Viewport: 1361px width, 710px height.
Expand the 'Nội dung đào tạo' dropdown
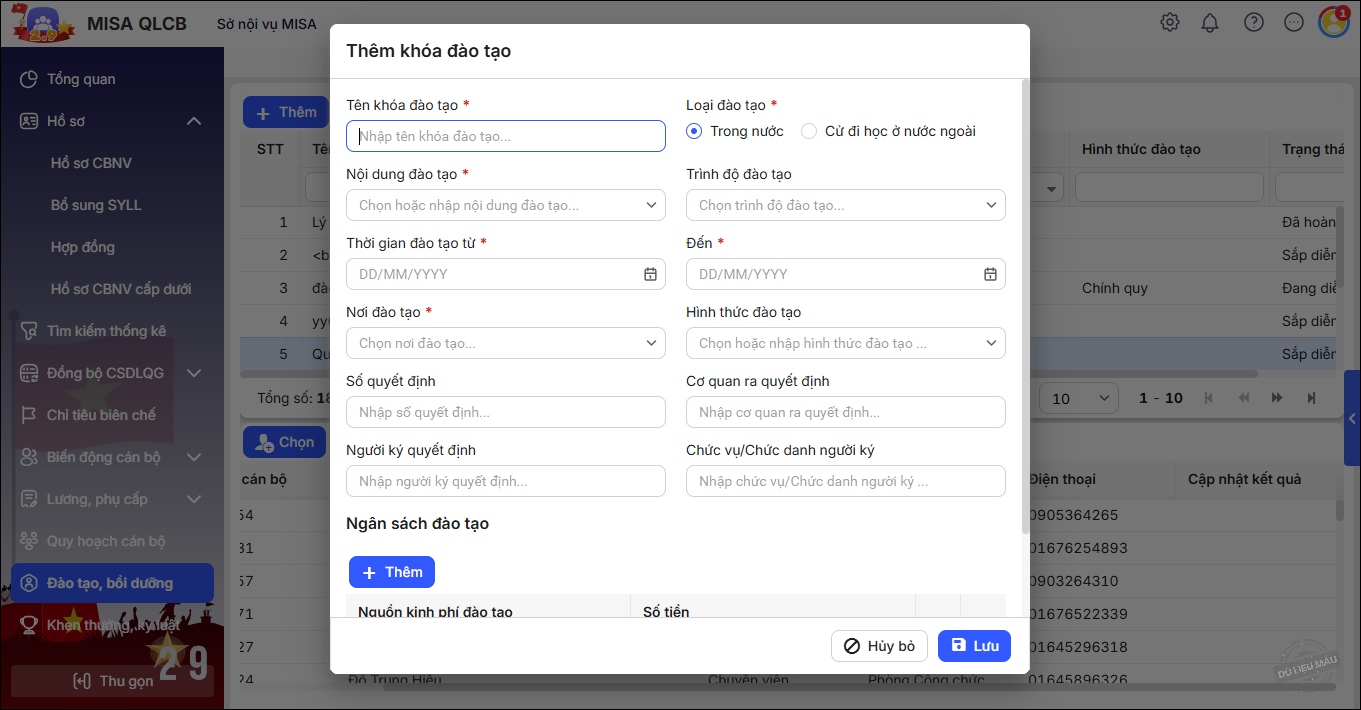[650, 205]
